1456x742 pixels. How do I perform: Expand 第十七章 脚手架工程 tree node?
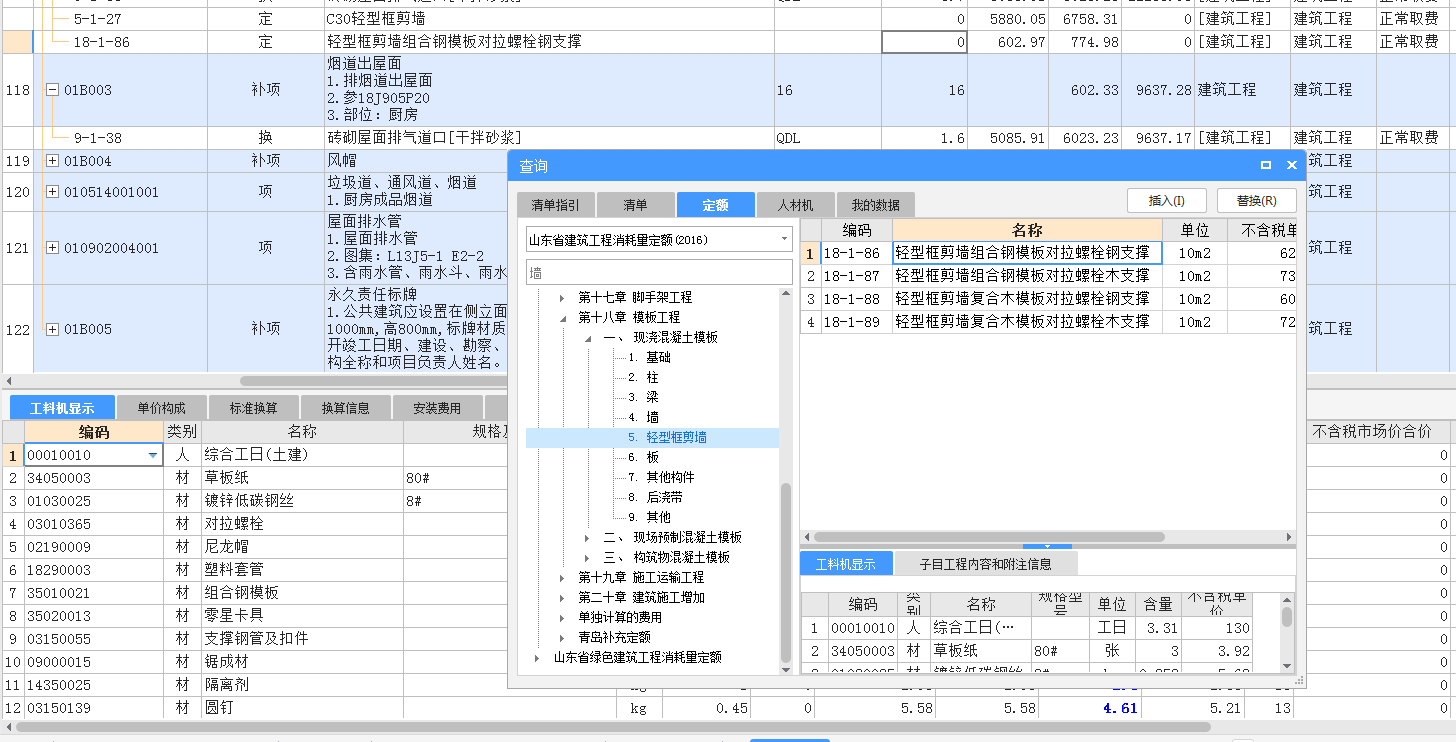[x=562, y=298]
